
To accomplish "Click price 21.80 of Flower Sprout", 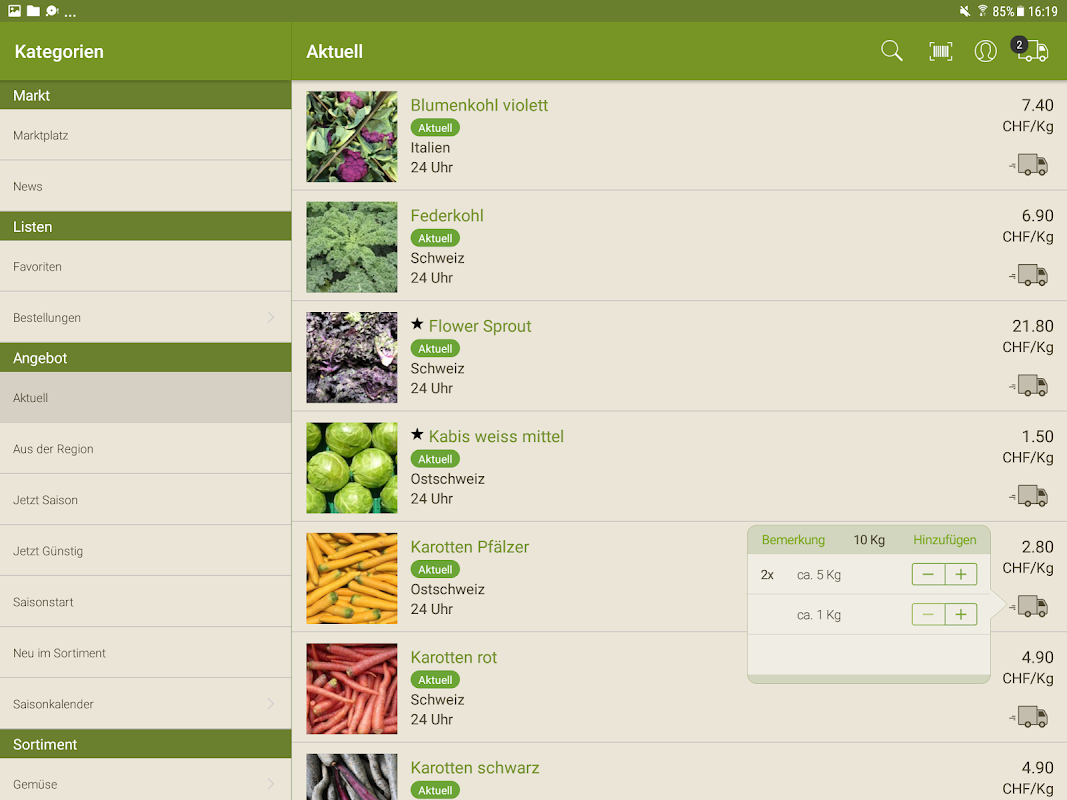I will 1032,326.
